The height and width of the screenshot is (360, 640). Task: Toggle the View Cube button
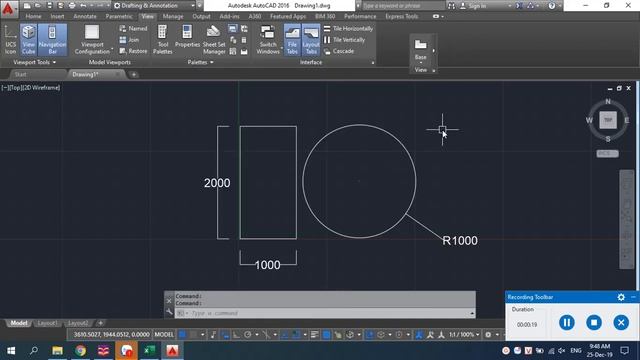[29, 40]
